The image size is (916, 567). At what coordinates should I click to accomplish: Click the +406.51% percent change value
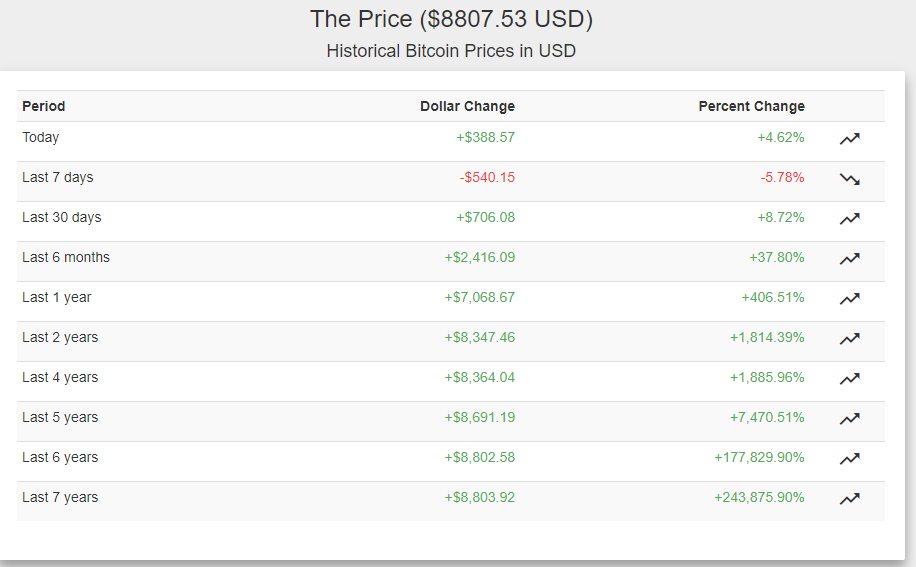pyautogui.click(x=772, y=297)
